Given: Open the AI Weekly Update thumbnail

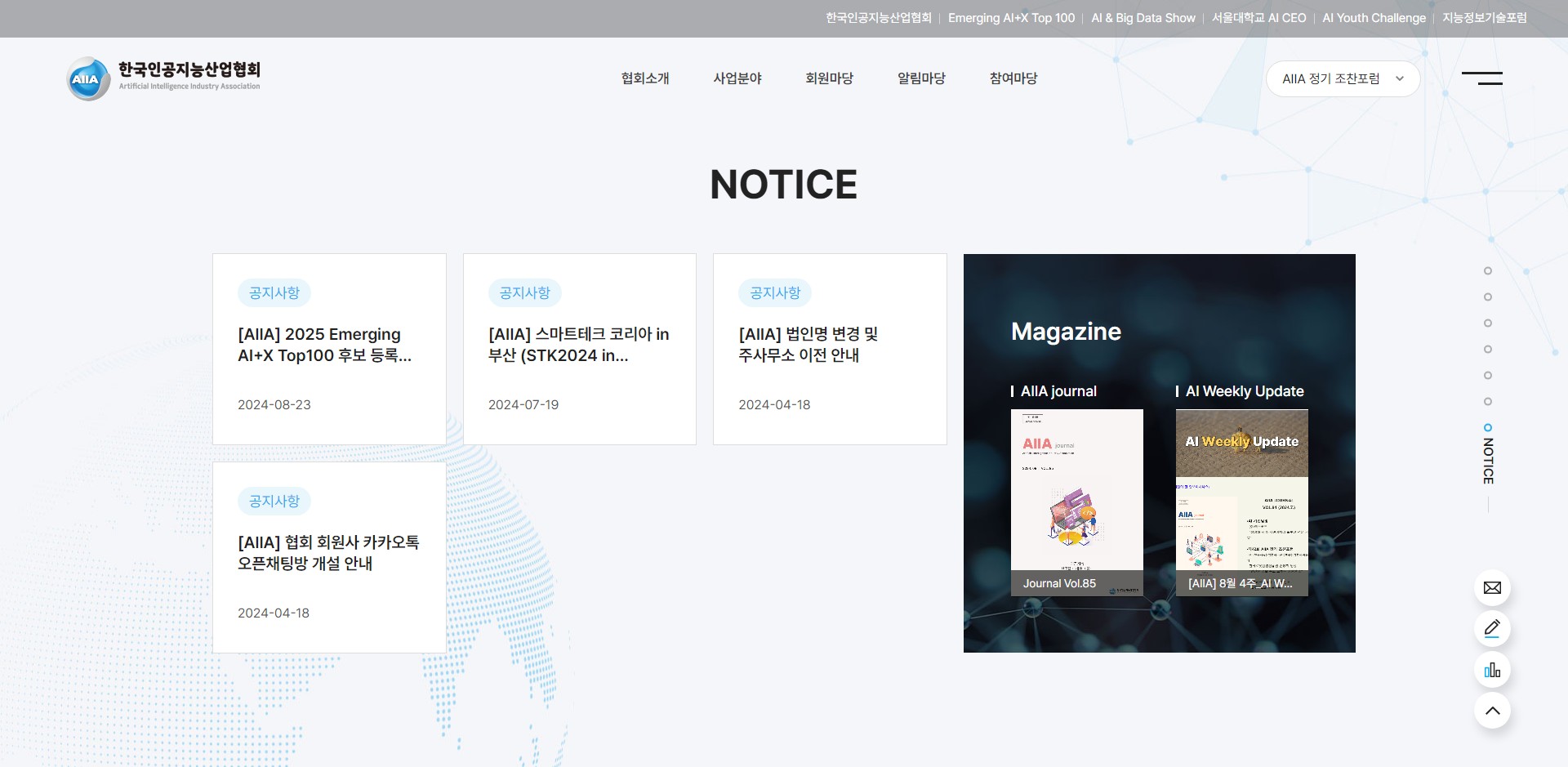Looking at the screenshot, I should 1241,502.
